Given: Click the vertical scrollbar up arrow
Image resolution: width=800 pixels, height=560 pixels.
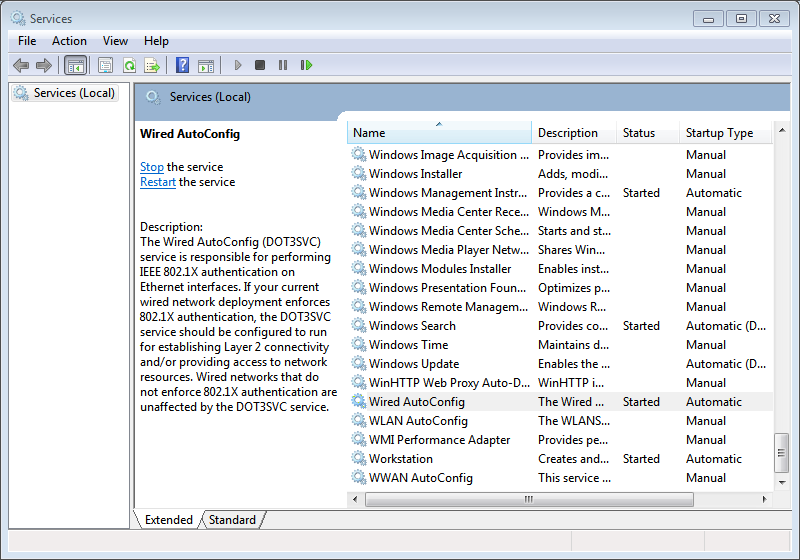Looking at the screenshot, I should (x=782, y=131).
